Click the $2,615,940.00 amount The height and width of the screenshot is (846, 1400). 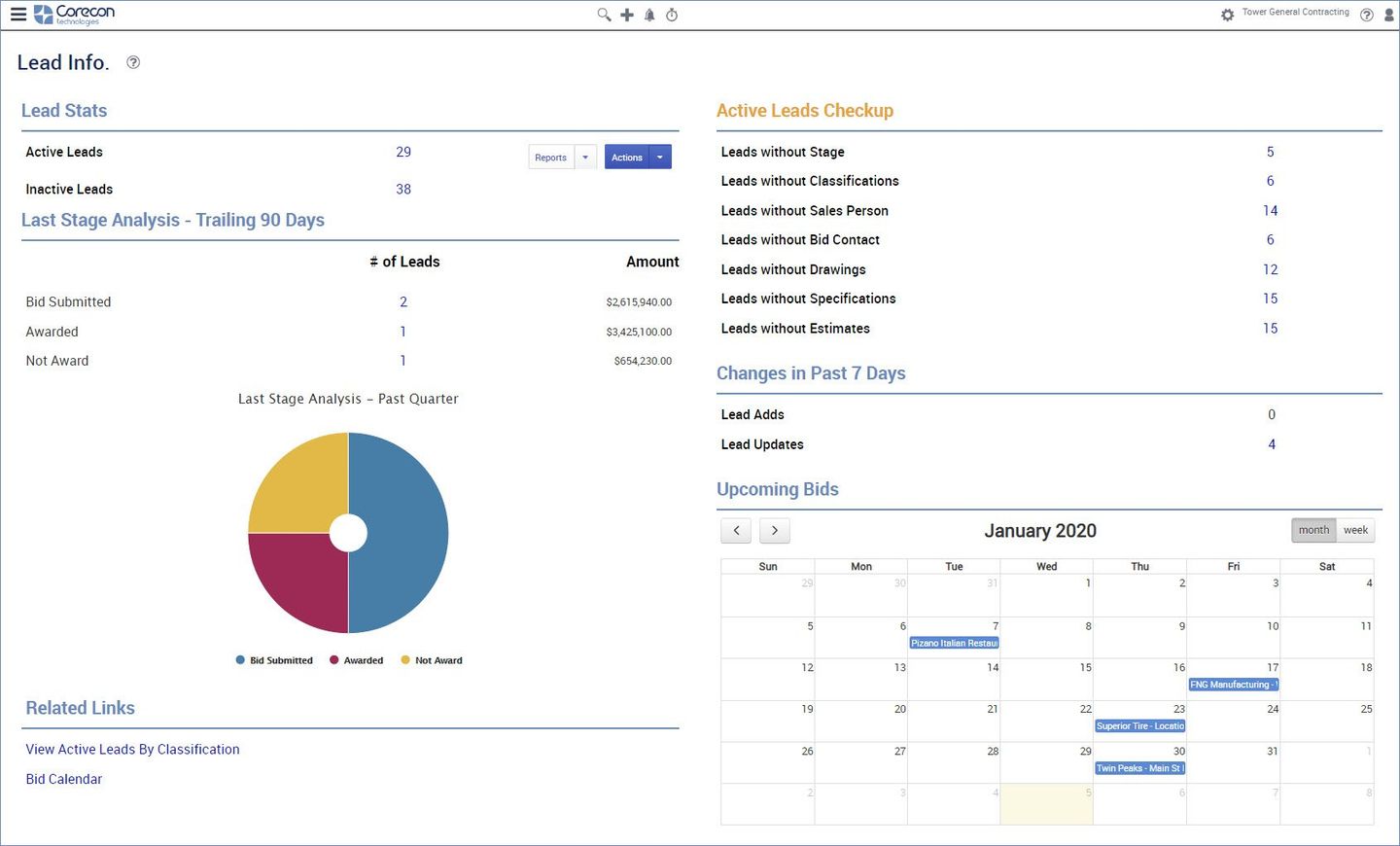(x=639, y=302)
